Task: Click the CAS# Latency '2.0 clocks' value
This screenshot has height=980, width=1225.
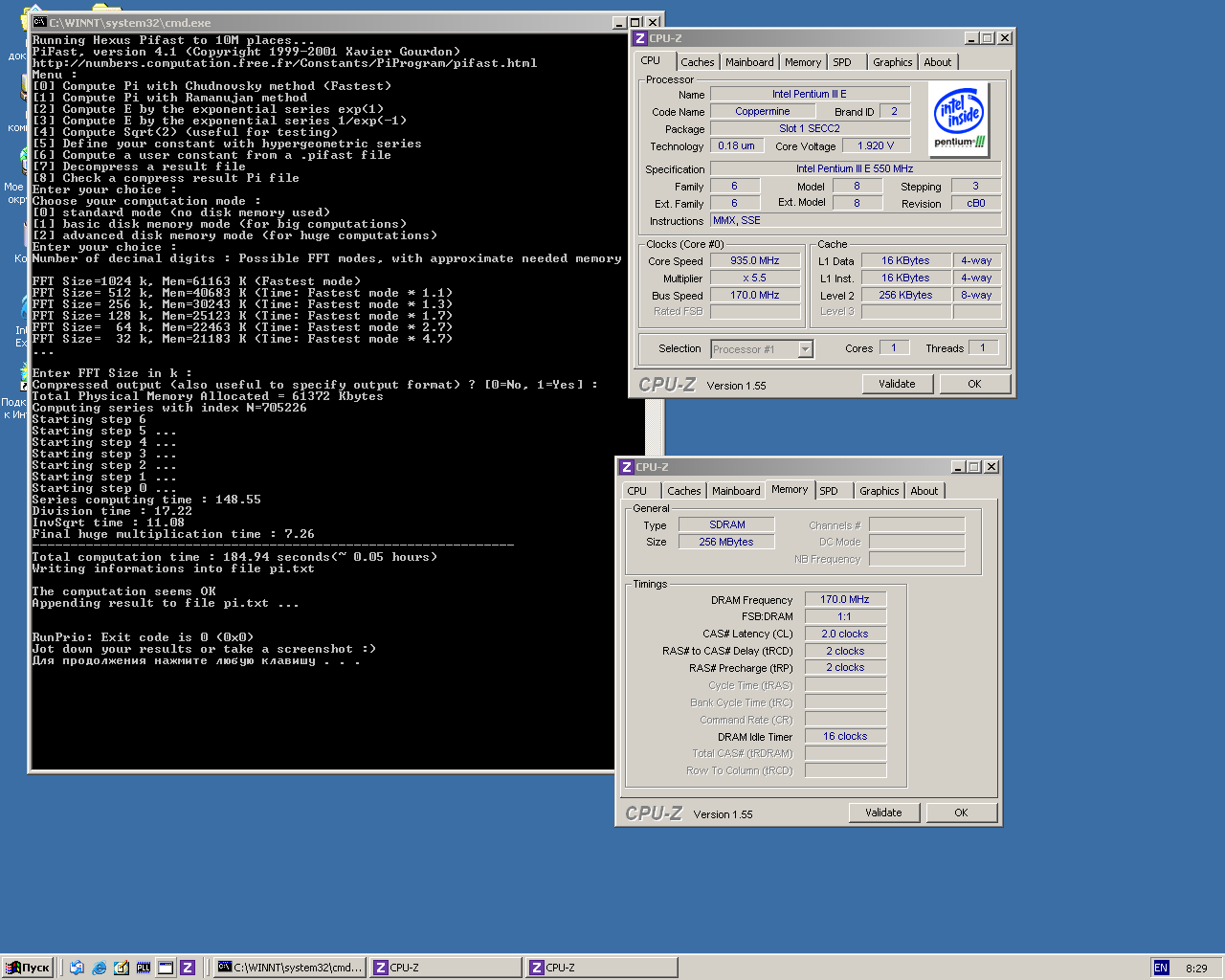Action: [x=845, y=634]
